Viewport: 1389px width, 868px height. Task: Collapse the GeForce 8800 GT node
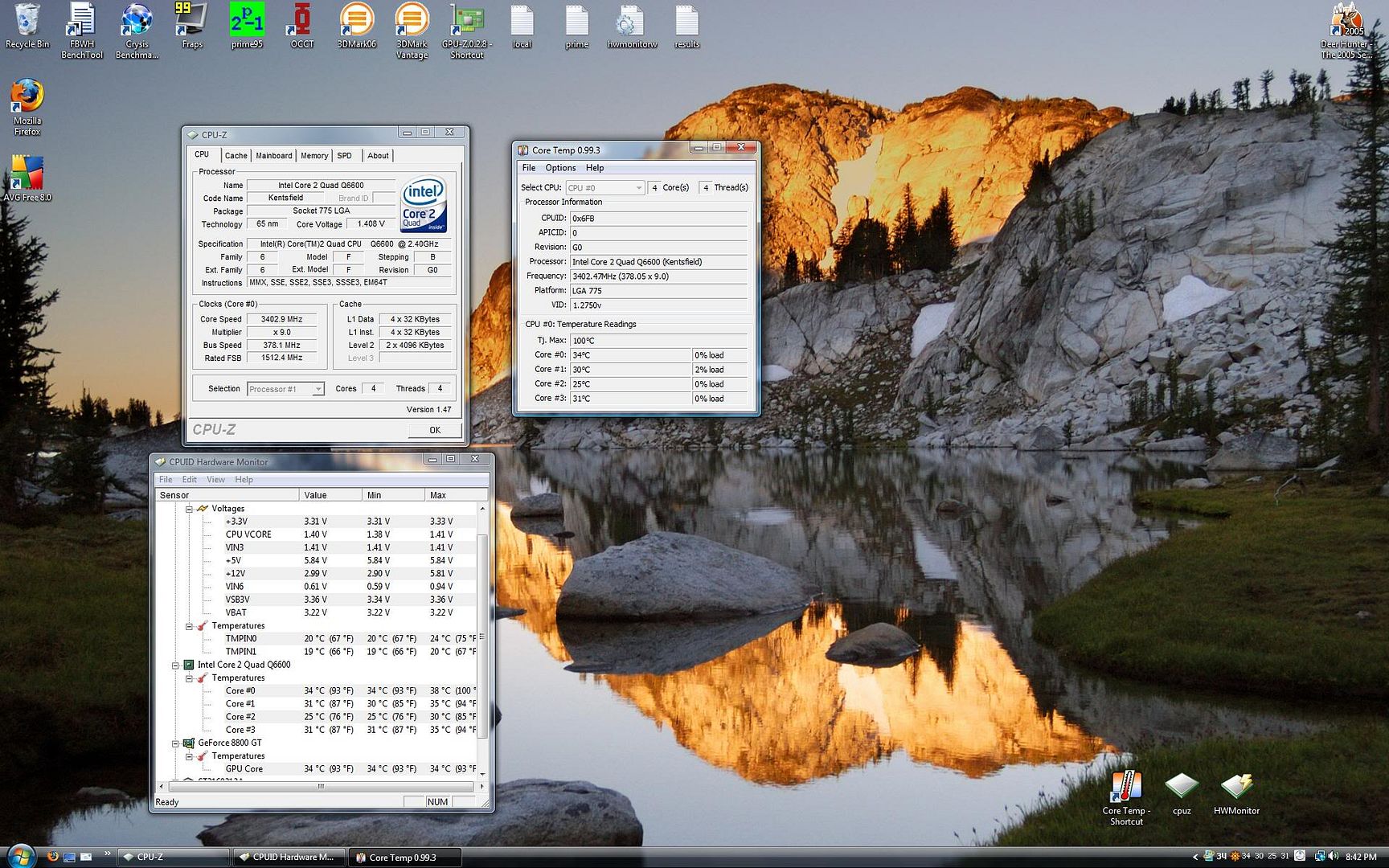175,743
